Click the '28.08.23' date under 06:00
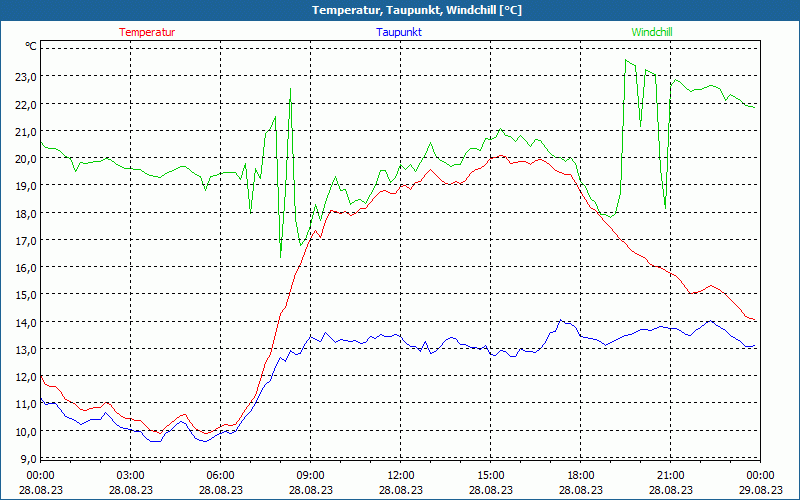The image size is (800, 500). click(220, 490)
